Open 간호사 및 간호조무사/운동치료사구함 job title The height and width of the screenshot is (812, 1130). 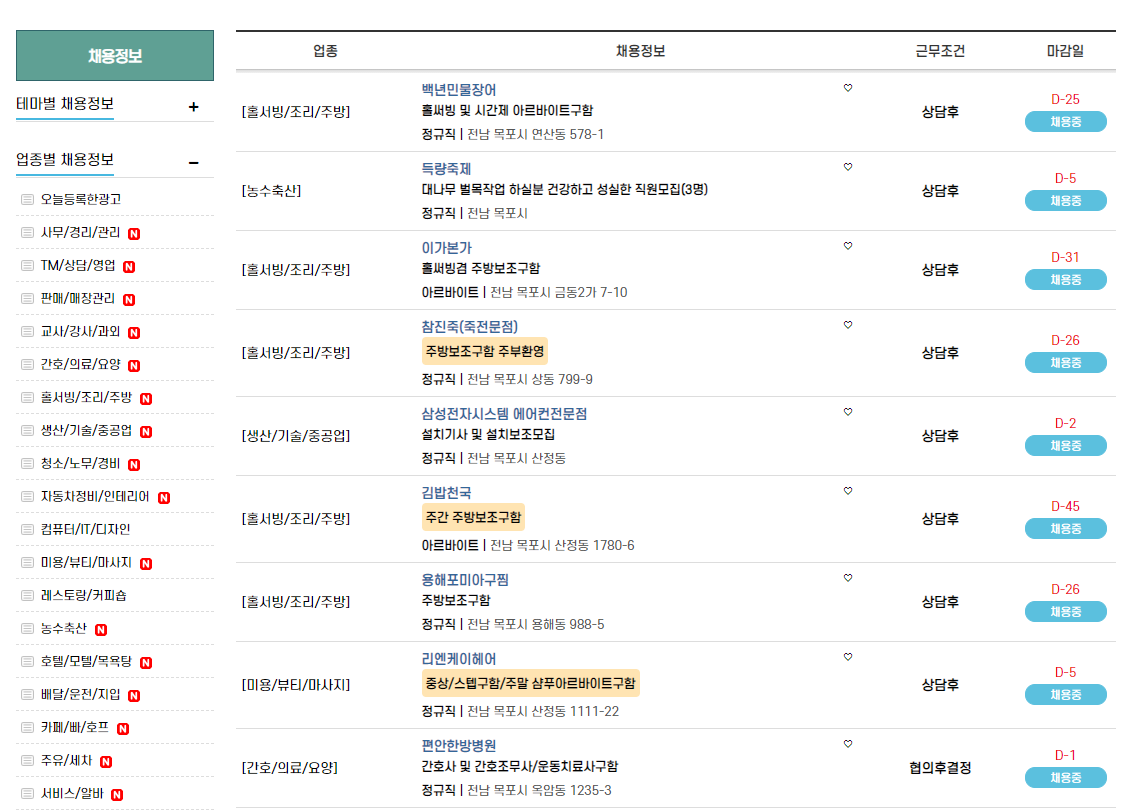520,767
